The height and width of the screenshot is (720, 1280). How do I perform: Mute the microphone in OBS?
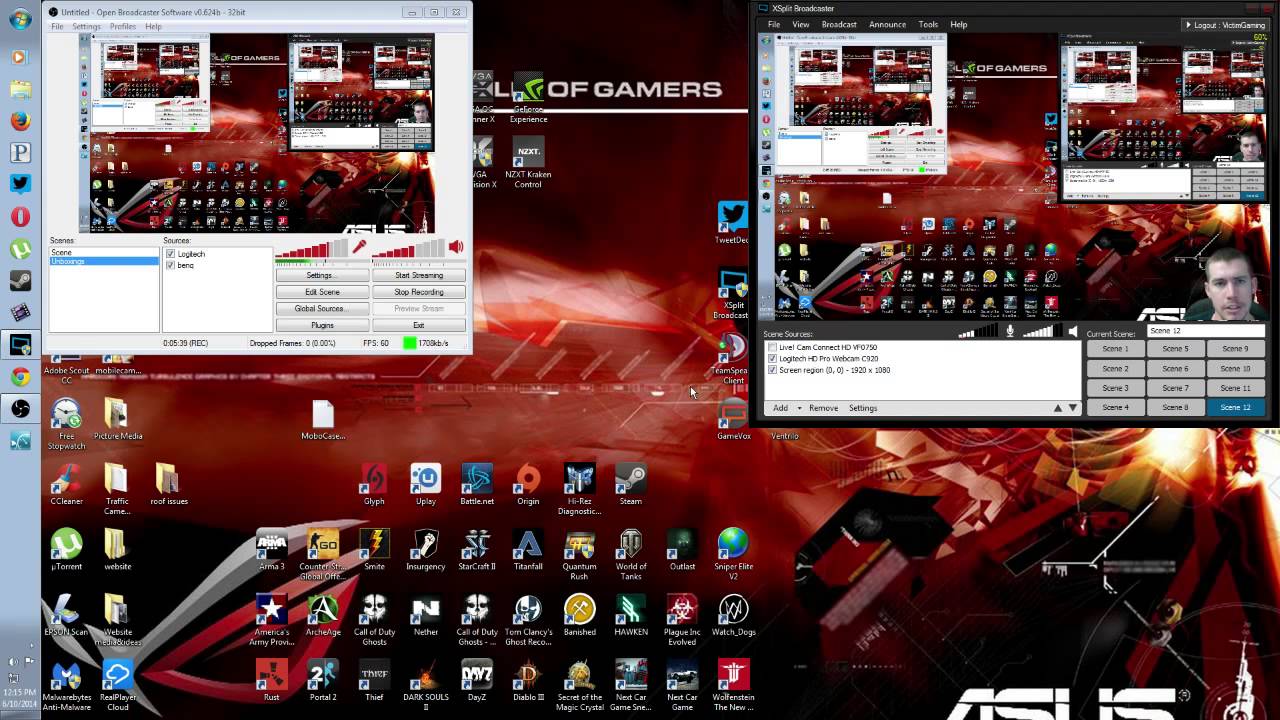click(x=359, y=247)
